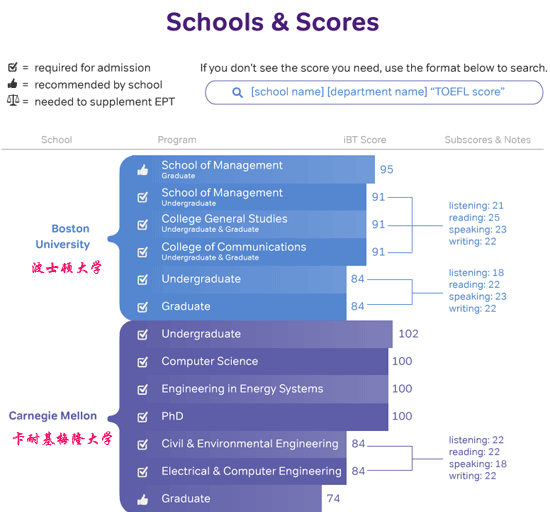The height and width of the screenshot is (512, 550).
Task: Click the Boston University group bracket label
Action: pyautogui.click(x=63, y=236)
